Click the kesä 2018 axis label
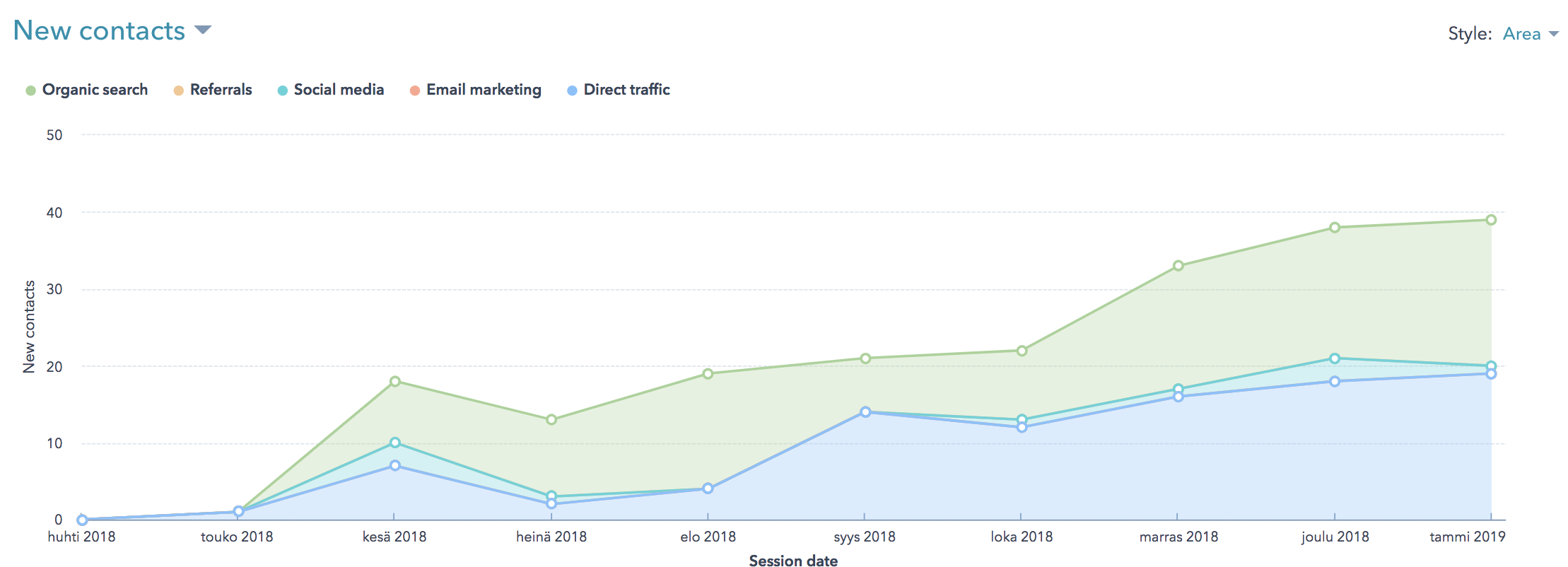The height and width of the screenshot is (567, 1568). pos(394,537)
